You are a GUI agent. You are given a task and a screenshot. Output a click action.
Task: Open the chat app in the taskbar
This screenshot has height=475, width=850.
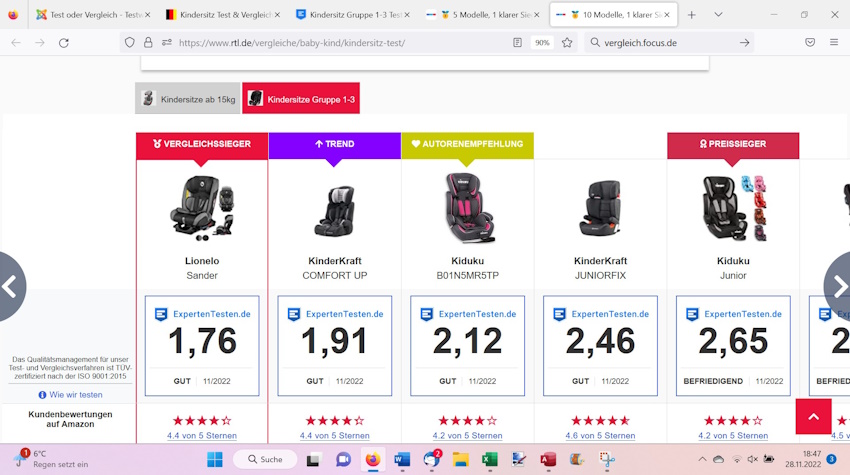click(x=343, y=459)
